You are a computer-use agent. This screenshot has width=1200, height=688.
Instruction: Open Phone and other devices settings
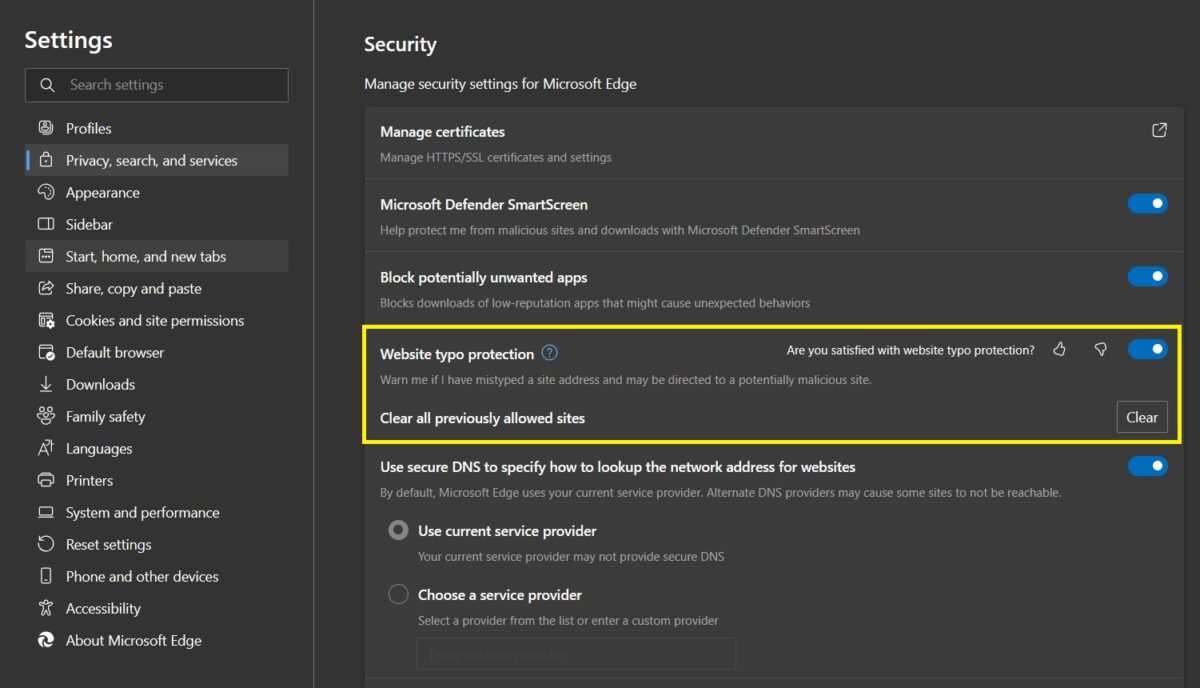click(156, 576)
